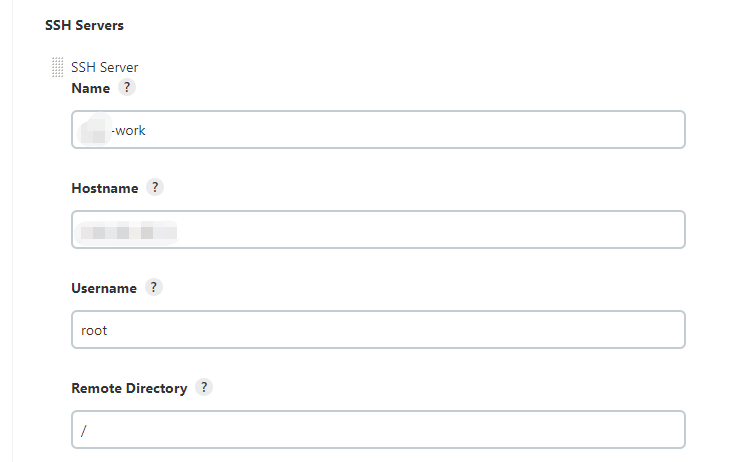Click the SSH Servers section heading
729x462 pixels.
click(x=84, y=24)
